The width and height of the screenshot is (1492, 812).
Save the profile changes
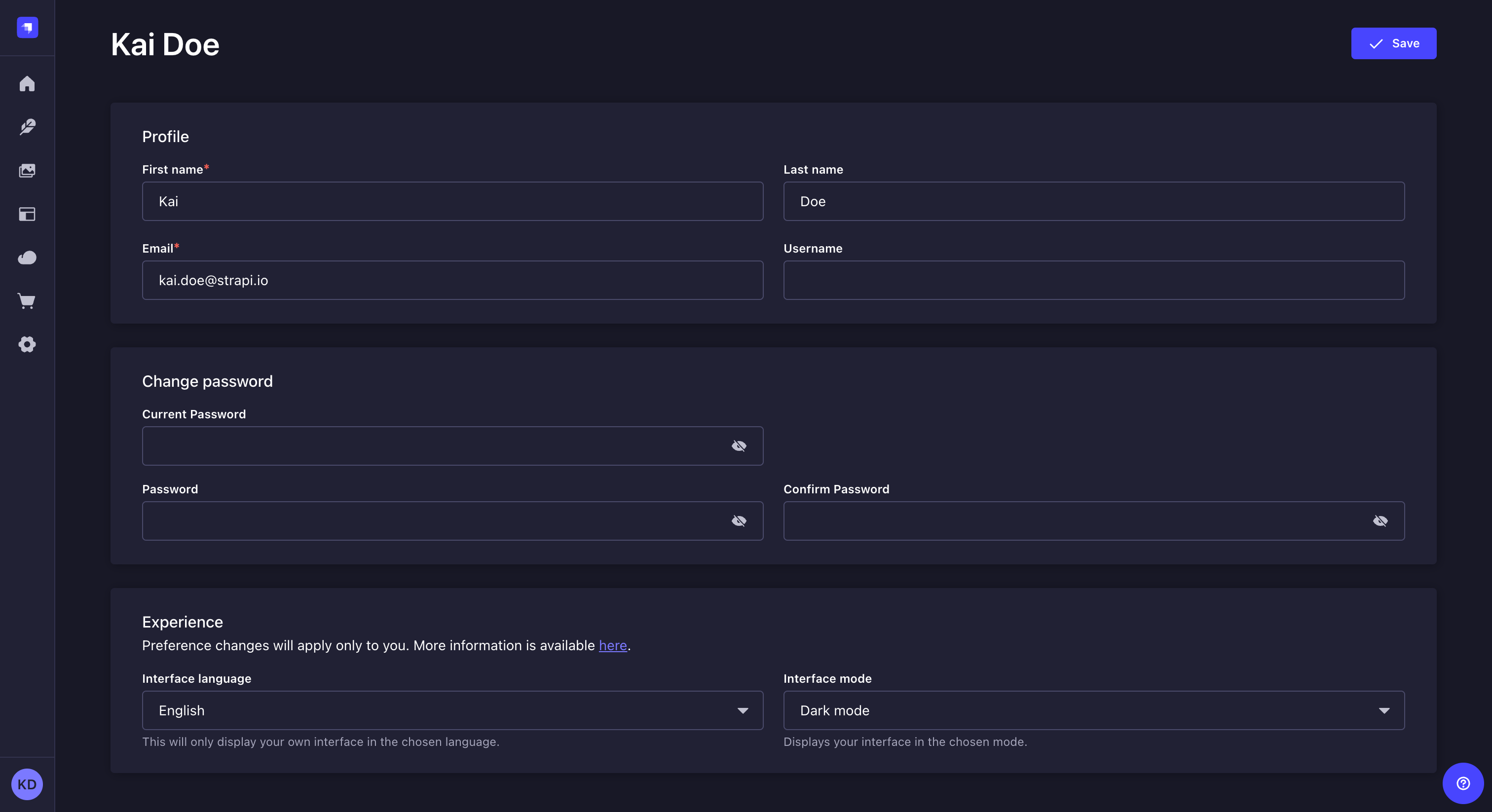point(1393,43)
